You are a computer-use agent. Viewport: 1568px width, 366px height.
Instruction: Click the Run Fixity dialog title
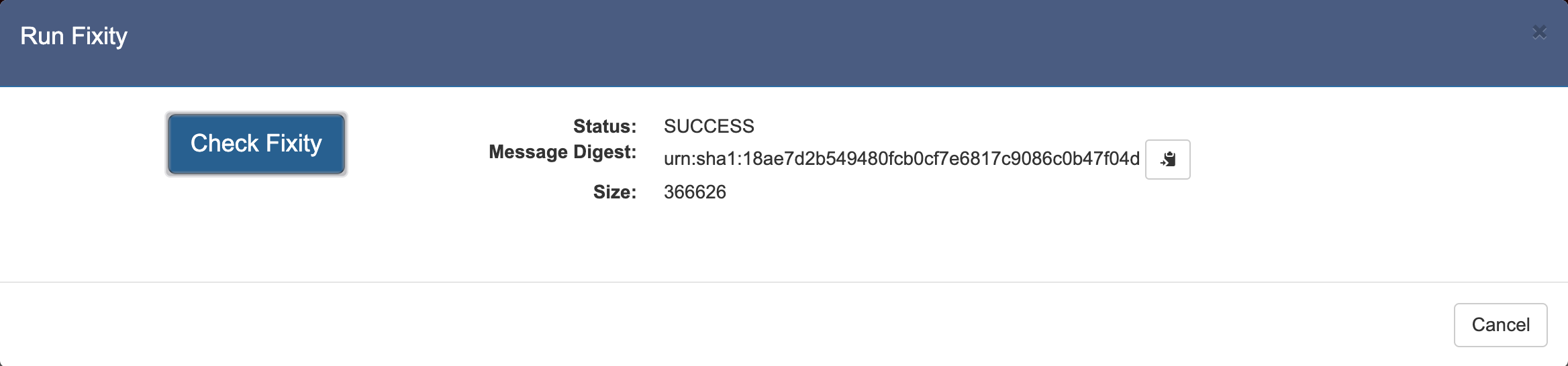pyautogui.click(x=74, y=36)
